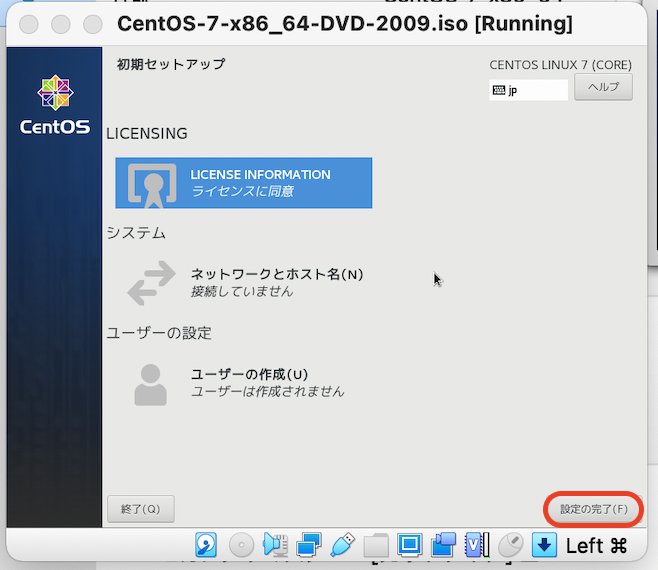Click the 終了(Q) button
This screenshot has height=570, width=658.
[x=141, y=509]
